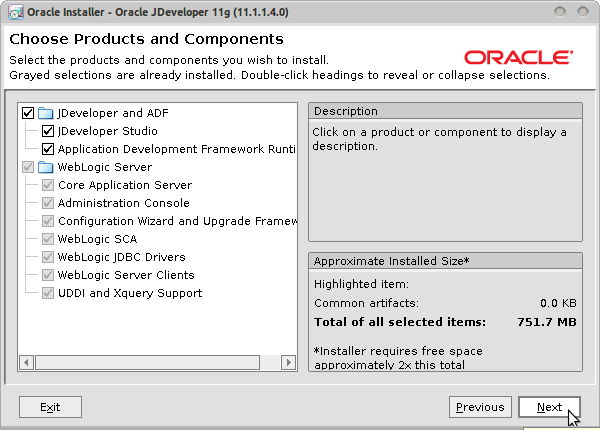Screen dimensions: 600x430
Task: Toggle the UDDI and Xquery Support checkbox
Action: tap(48, 293)
